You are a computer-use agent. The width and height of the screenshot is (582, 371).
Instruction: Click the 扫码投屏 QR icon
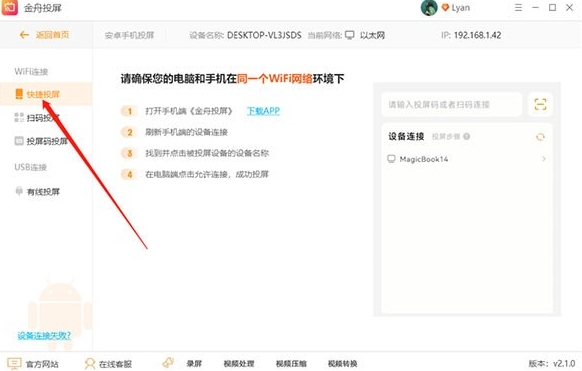coord(19,117)
